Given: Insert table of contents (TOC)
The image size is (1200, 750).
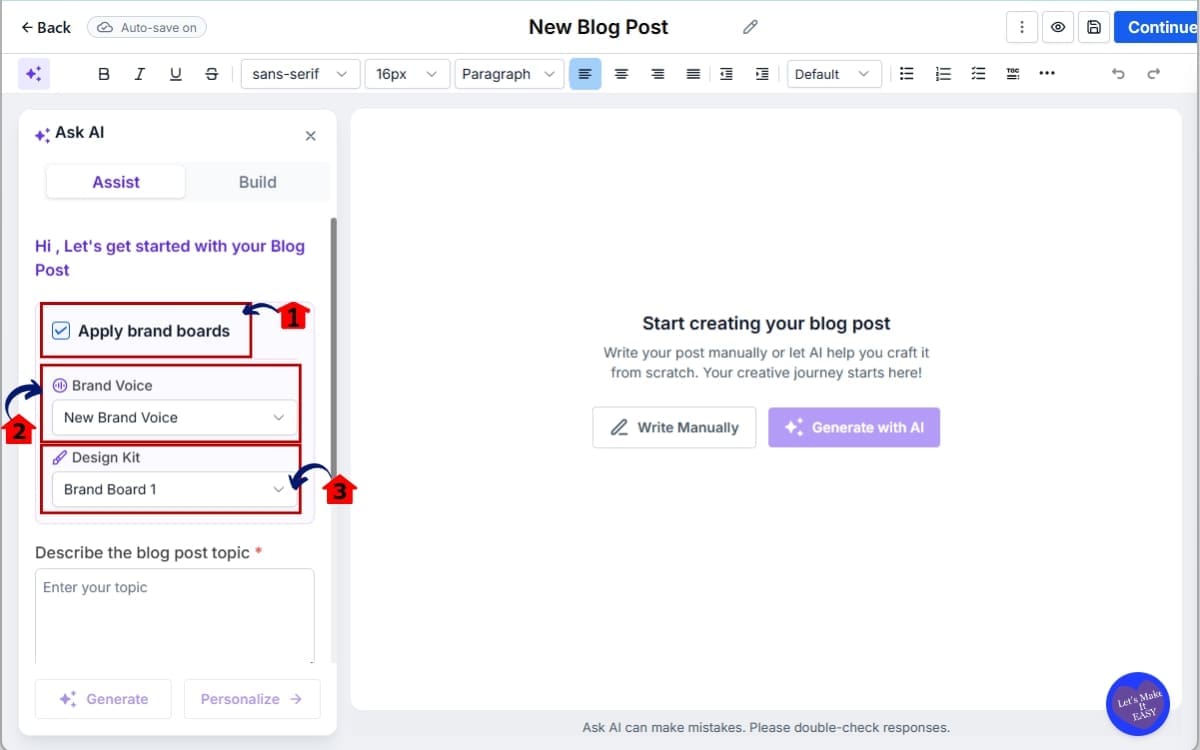Looking at the screenshot, I should click(x=1013, y=74).
